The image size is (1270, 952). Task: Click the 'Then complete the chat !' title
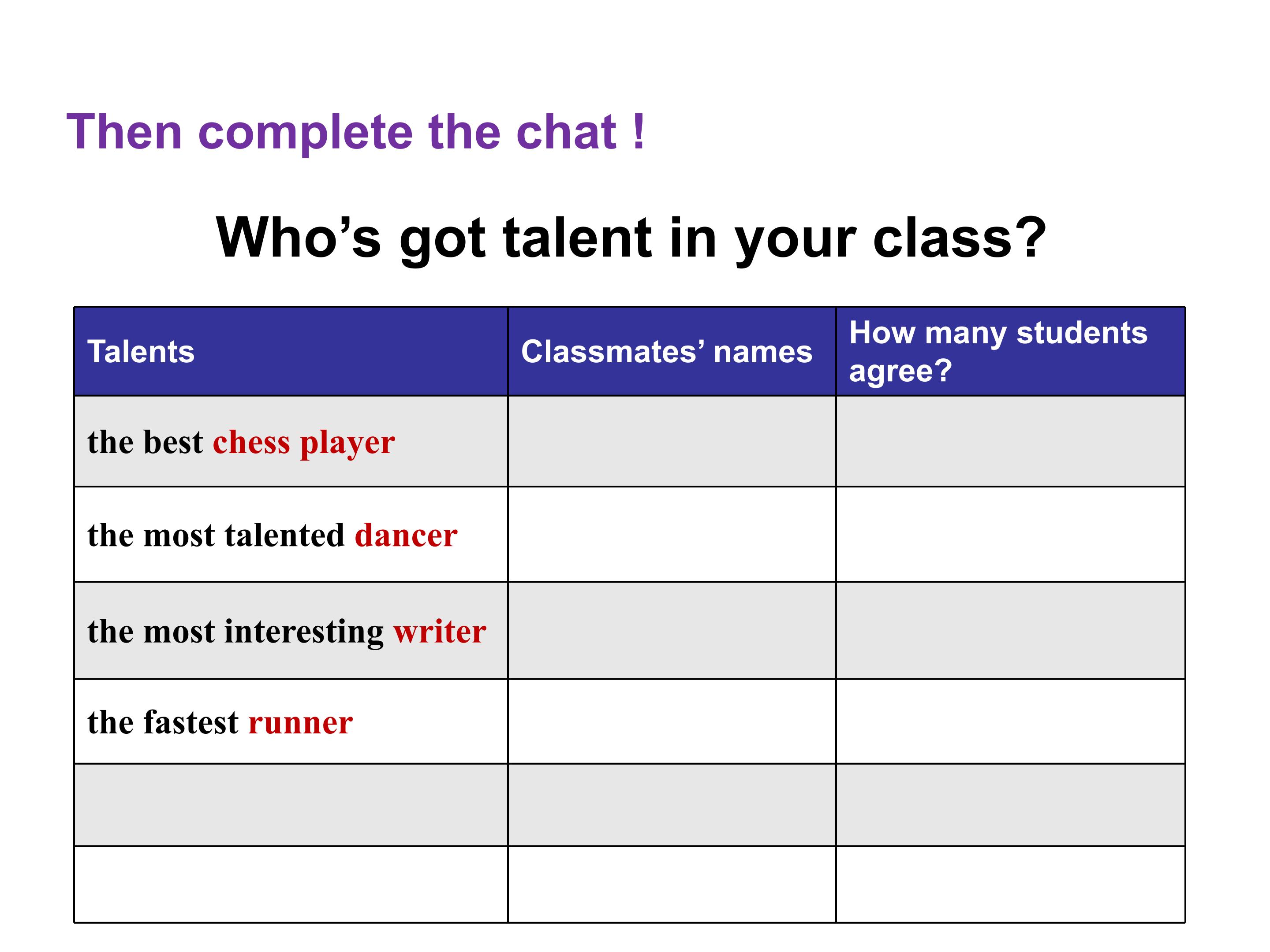356,132
